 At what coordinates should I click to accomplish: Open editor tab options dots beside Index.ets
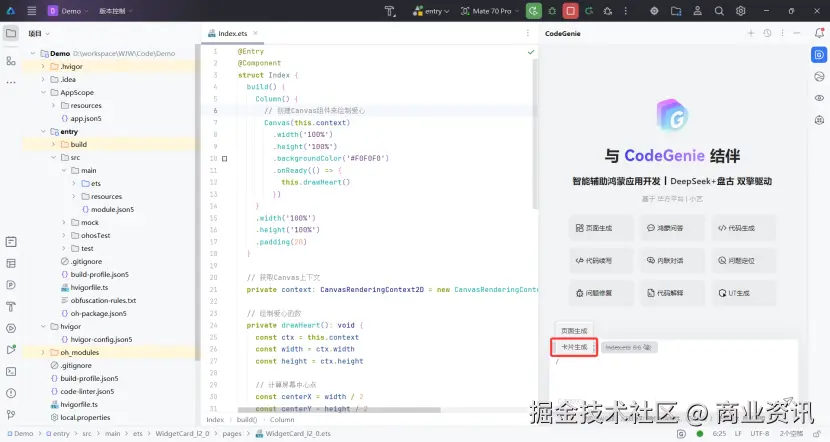coord(527,33)
